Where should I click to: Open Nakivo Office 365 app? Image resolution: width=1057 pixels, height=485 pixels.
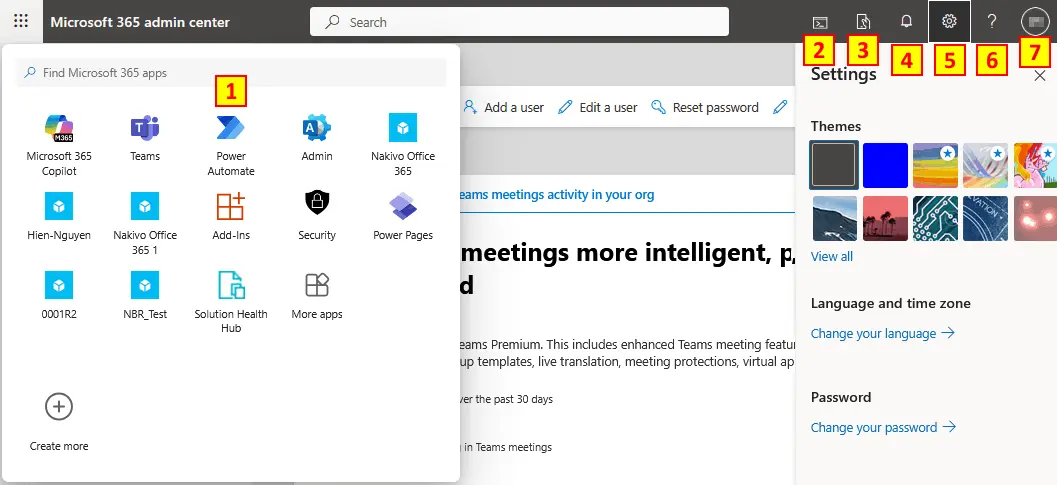403,145
